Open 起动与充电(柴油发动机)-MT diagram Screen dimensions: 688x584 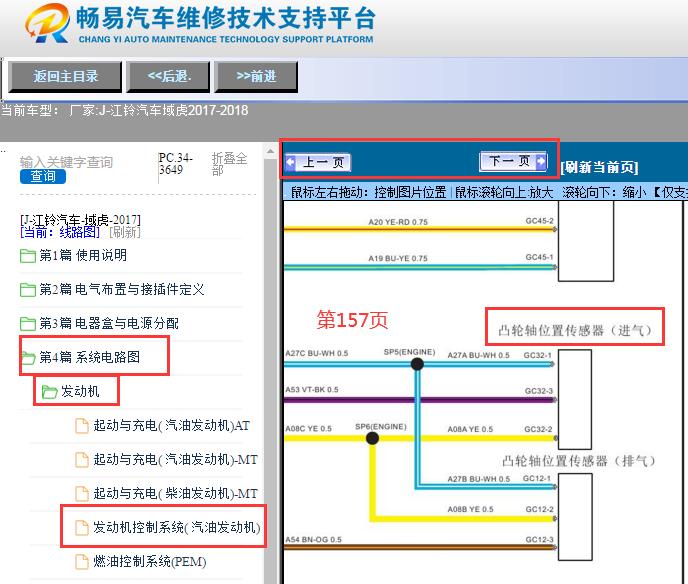176,494
